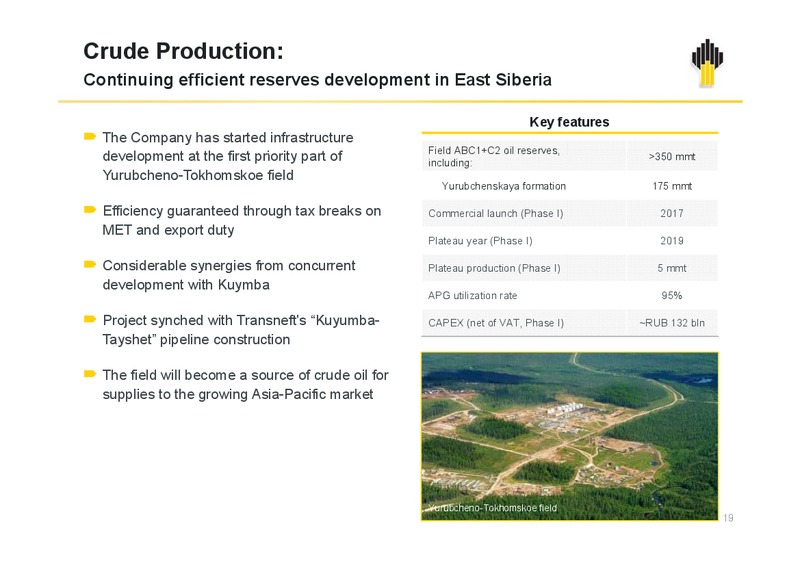
Task: Click the 'Crude Production:' title
Action: point(183,51)
